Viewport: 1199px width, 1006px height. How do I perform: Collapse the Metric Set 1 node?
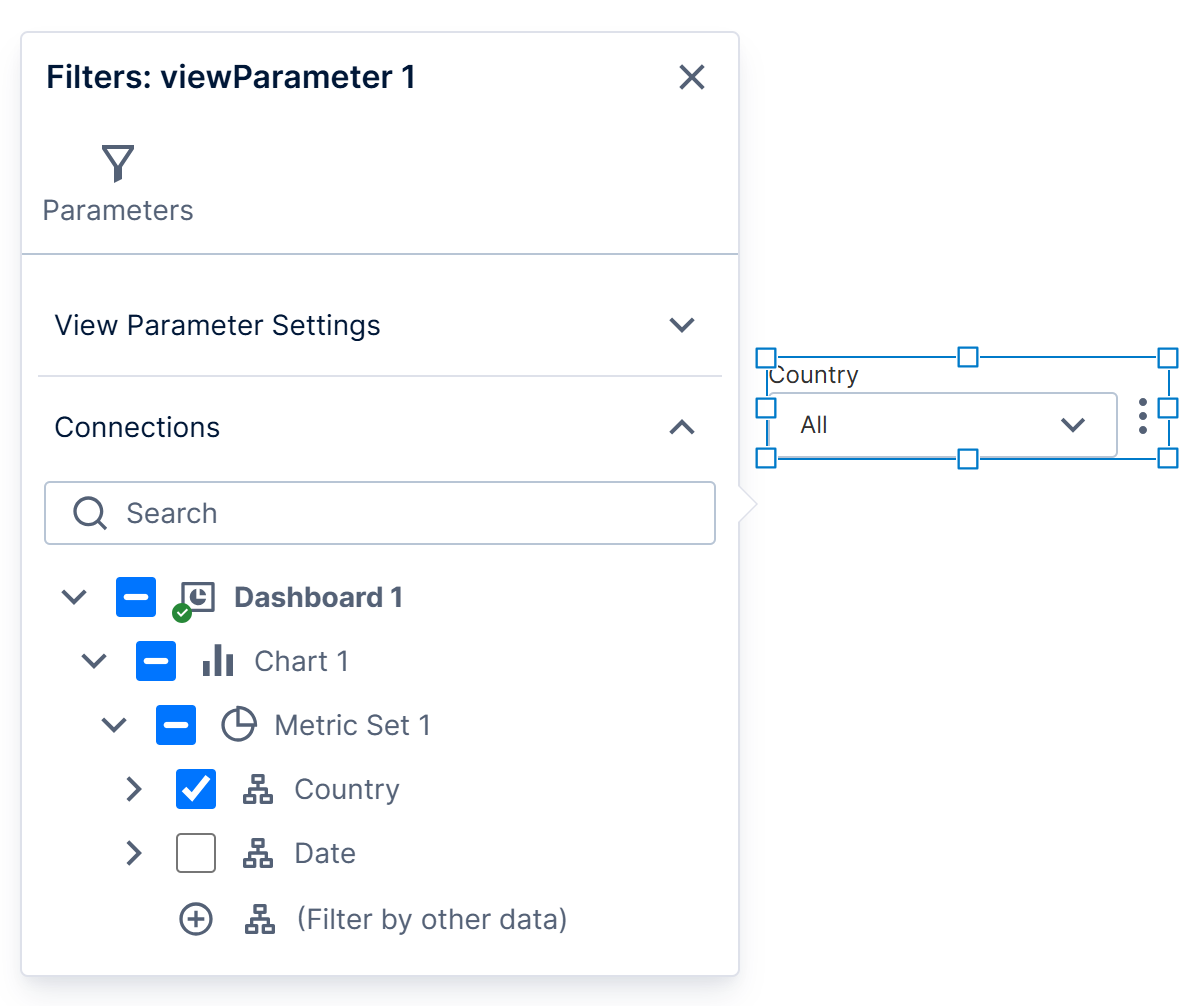coord(114,725)
